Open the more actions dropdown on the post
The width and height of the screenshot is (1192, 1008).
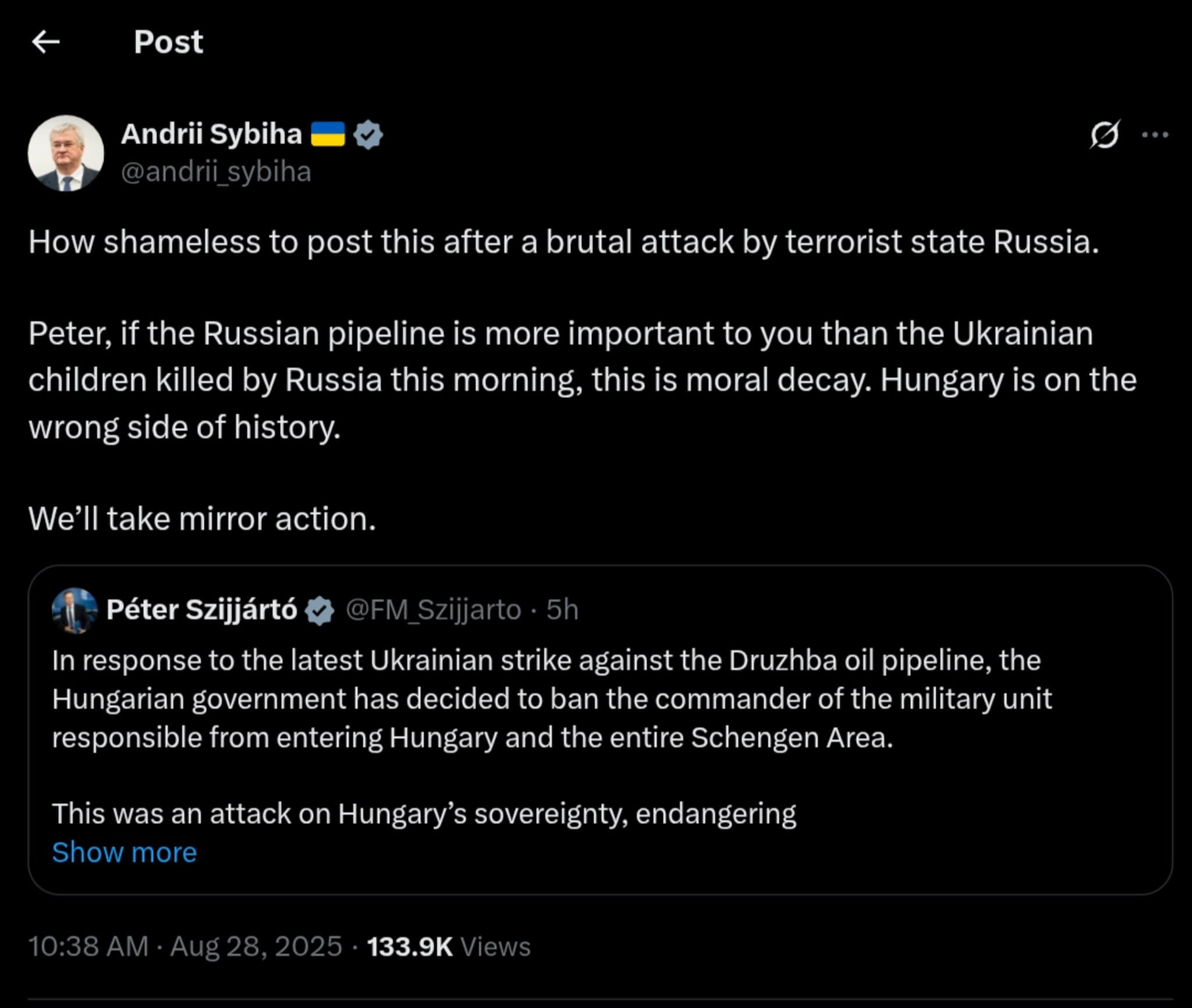tap(1155, 135)
